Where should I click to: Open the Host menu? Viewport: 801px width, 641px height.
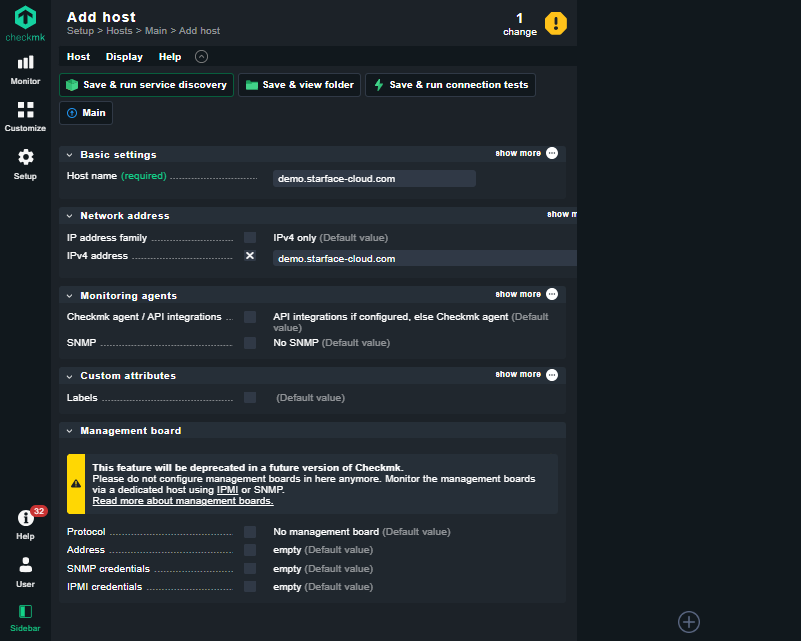click(x=78, y=57)
